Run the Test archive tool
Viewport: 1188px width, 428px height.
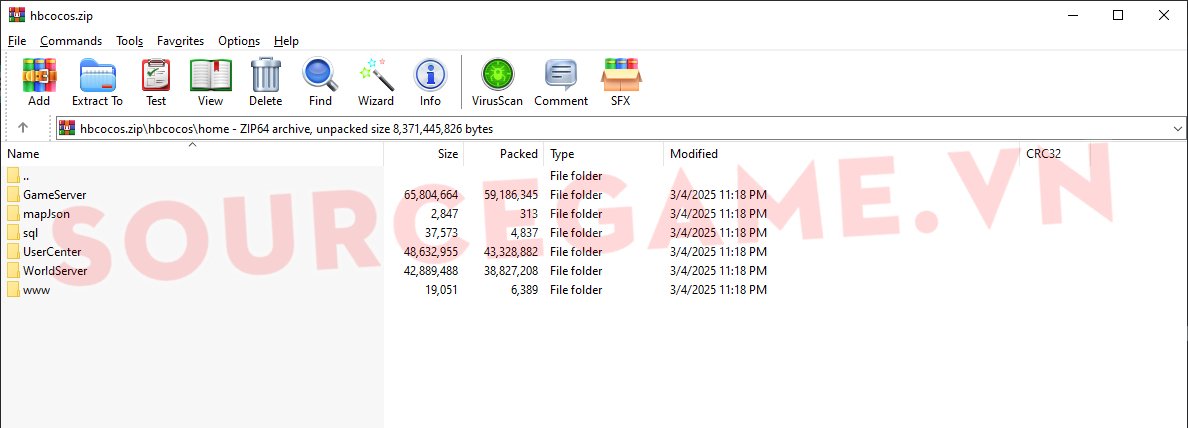click(156, 81)
